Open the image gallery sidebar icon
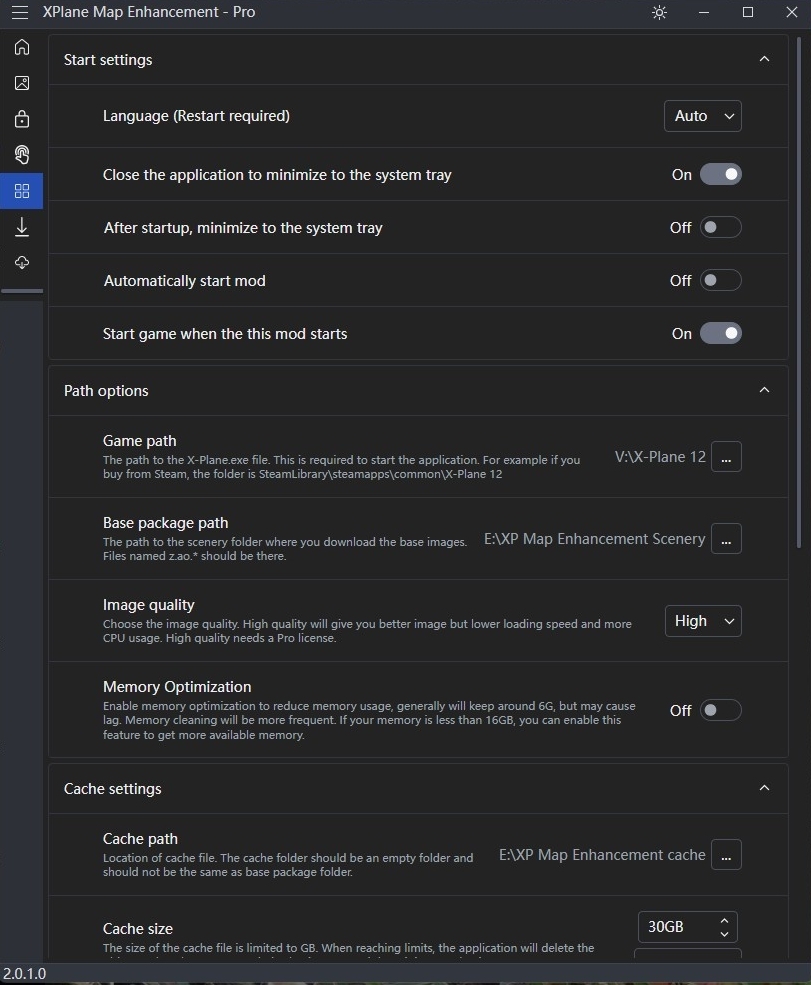This screenshot has height=985, width=811. [x=22, y=83]
